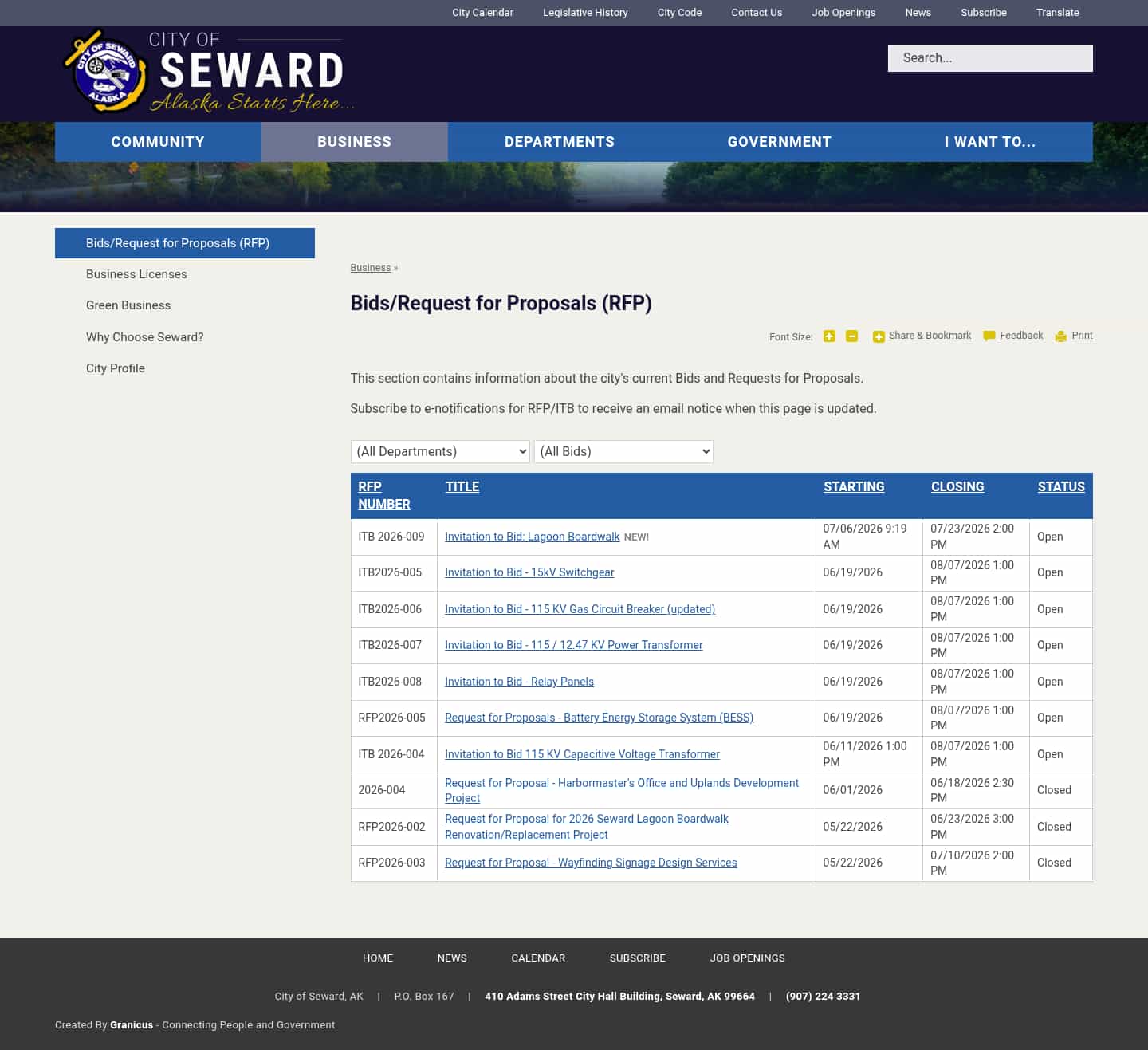
Task: Click the Share & Bookmark link text
Action: [930, 336]
